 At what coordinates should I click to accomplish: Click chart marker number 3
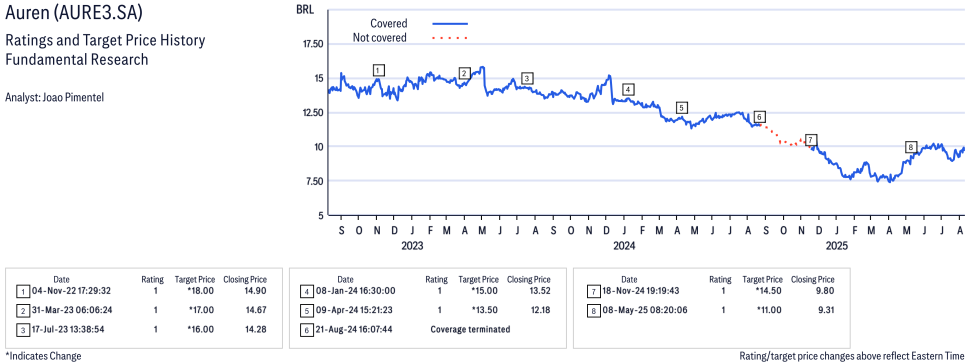[x=527, y=78]
